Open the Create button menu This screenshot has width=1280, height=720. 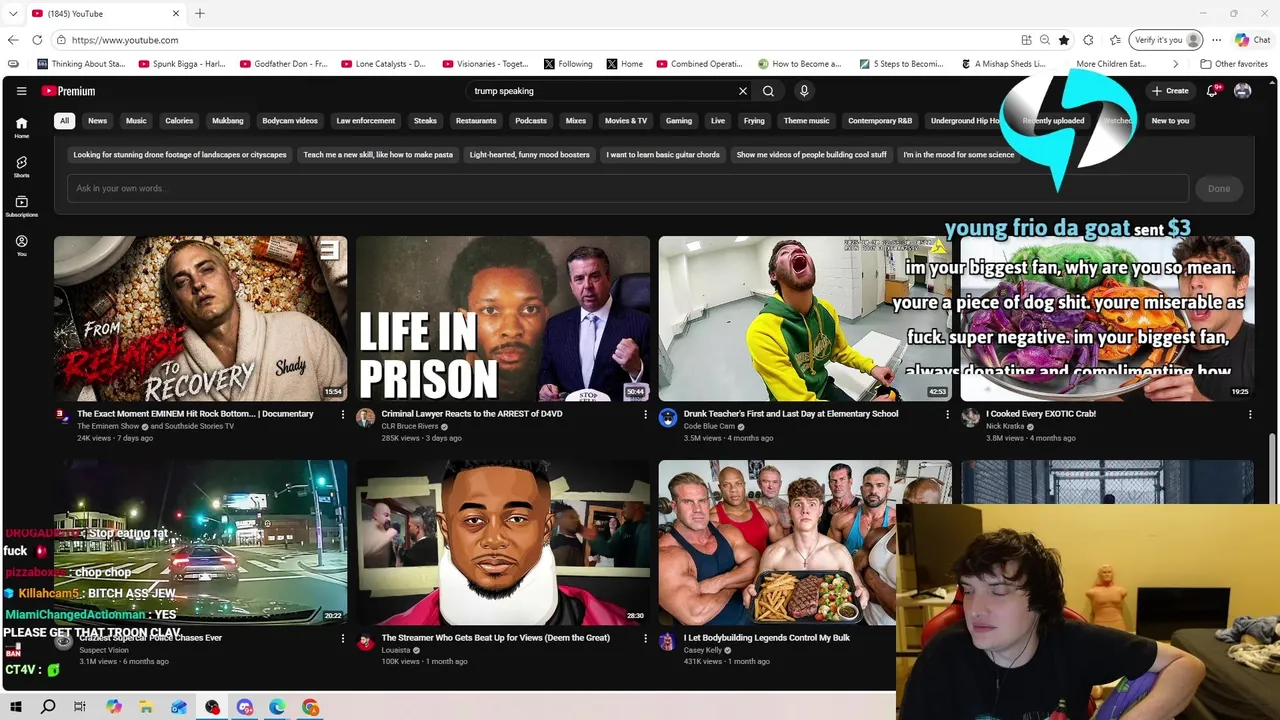[1170, 91]
